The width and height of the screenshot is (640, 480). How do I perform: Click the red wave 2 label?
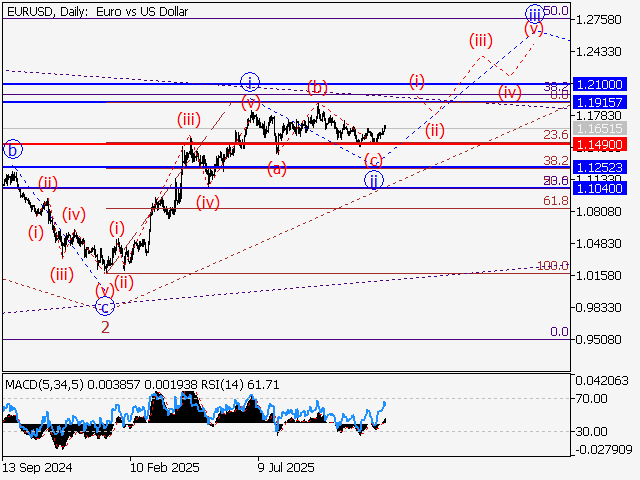104,325
